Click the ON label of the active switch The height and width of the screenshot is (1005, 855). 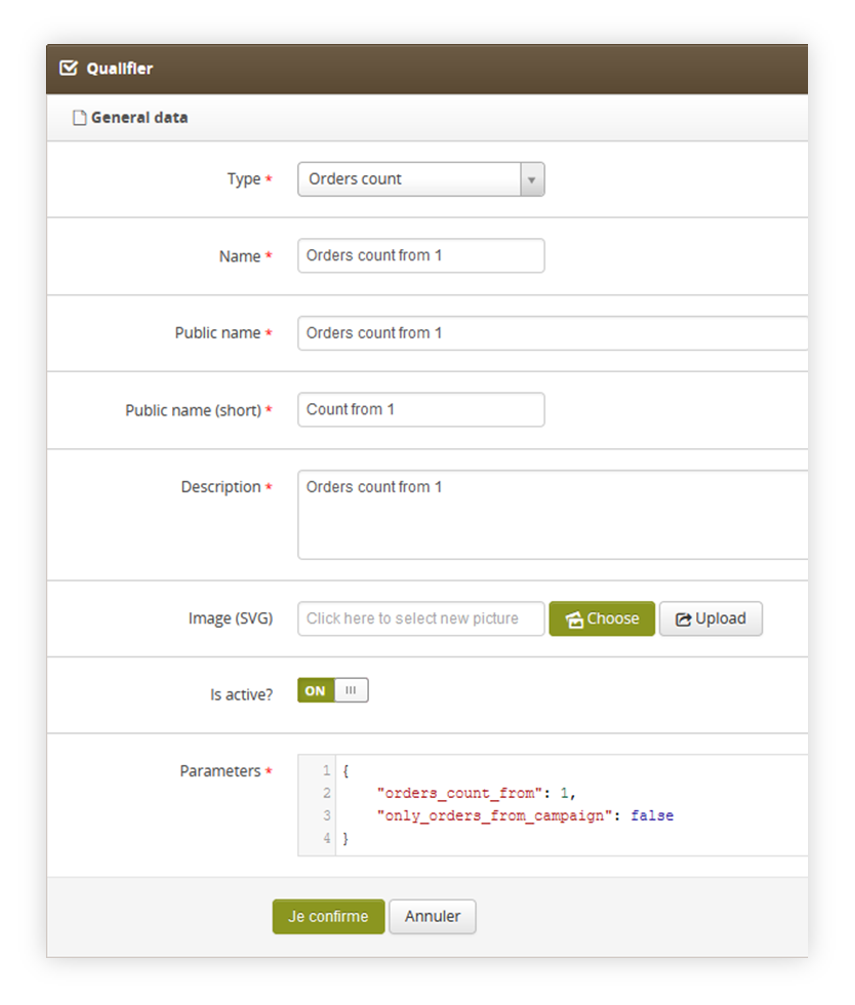[x=315, y=691]
